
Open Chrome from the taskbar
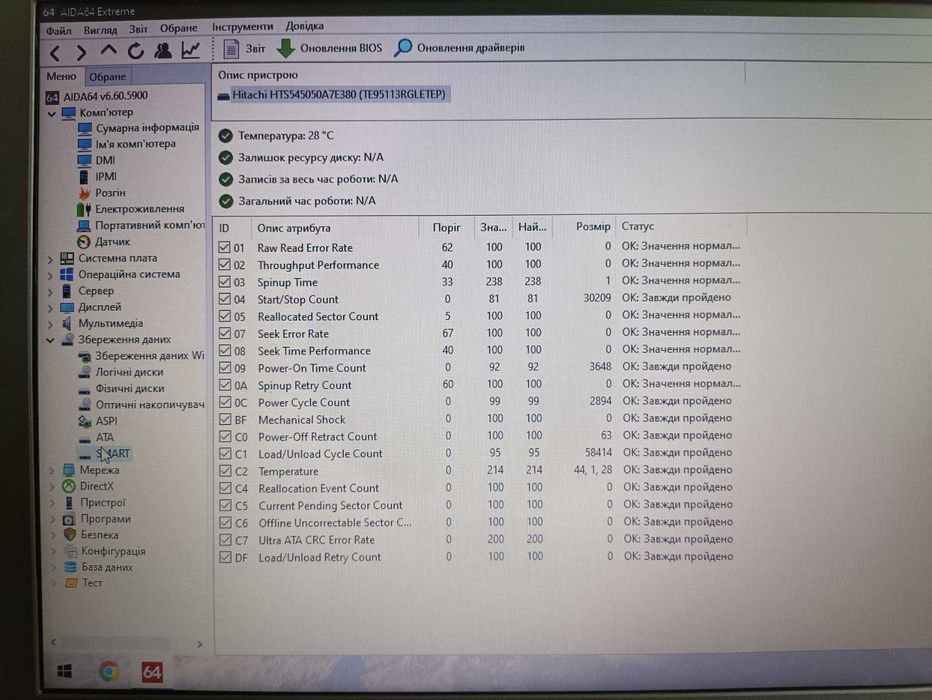tap(109, 672)
